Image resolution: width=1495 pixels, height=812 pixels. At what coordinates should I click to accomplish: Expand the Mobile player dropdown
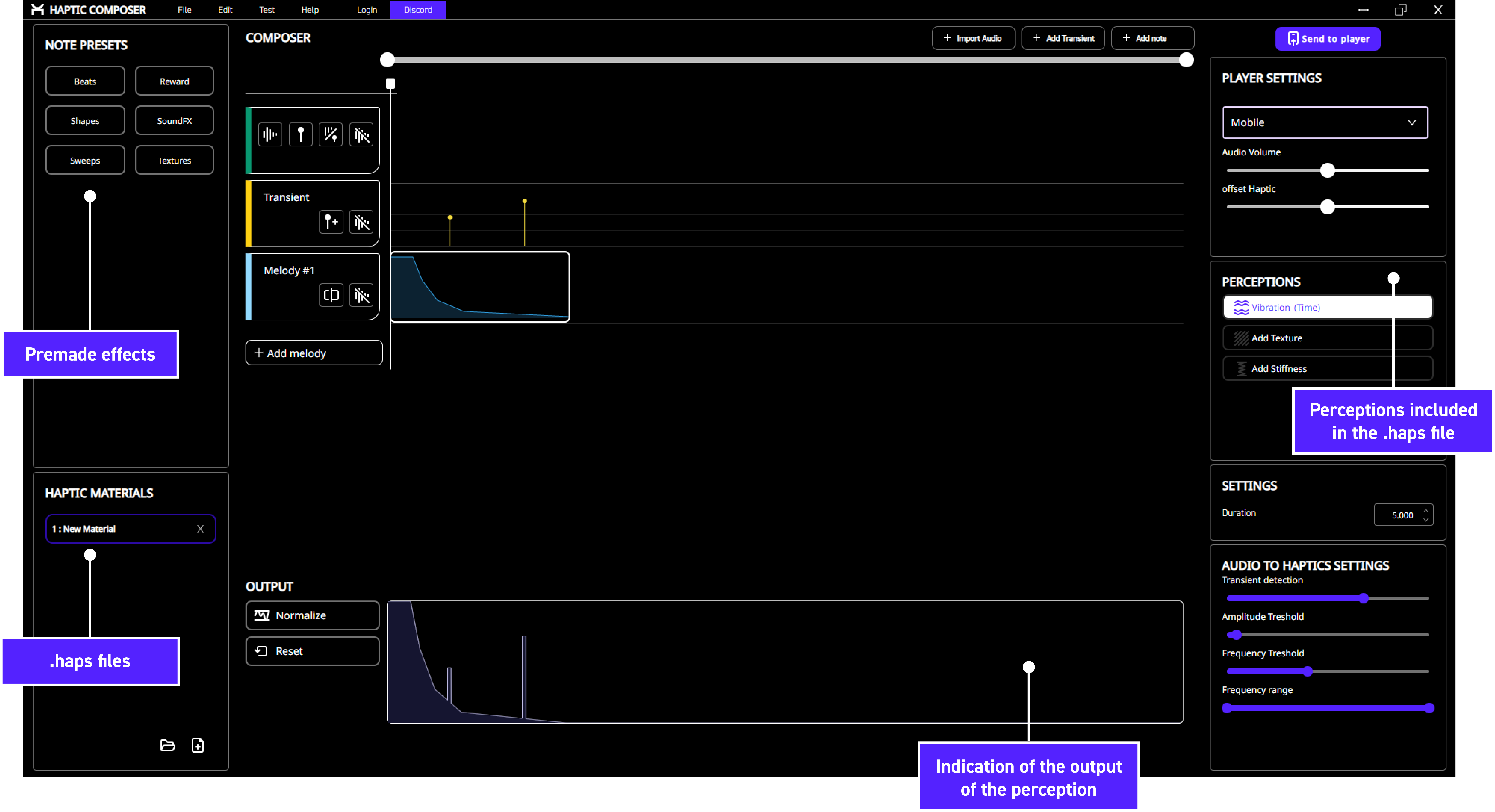tap(1325, 122)
